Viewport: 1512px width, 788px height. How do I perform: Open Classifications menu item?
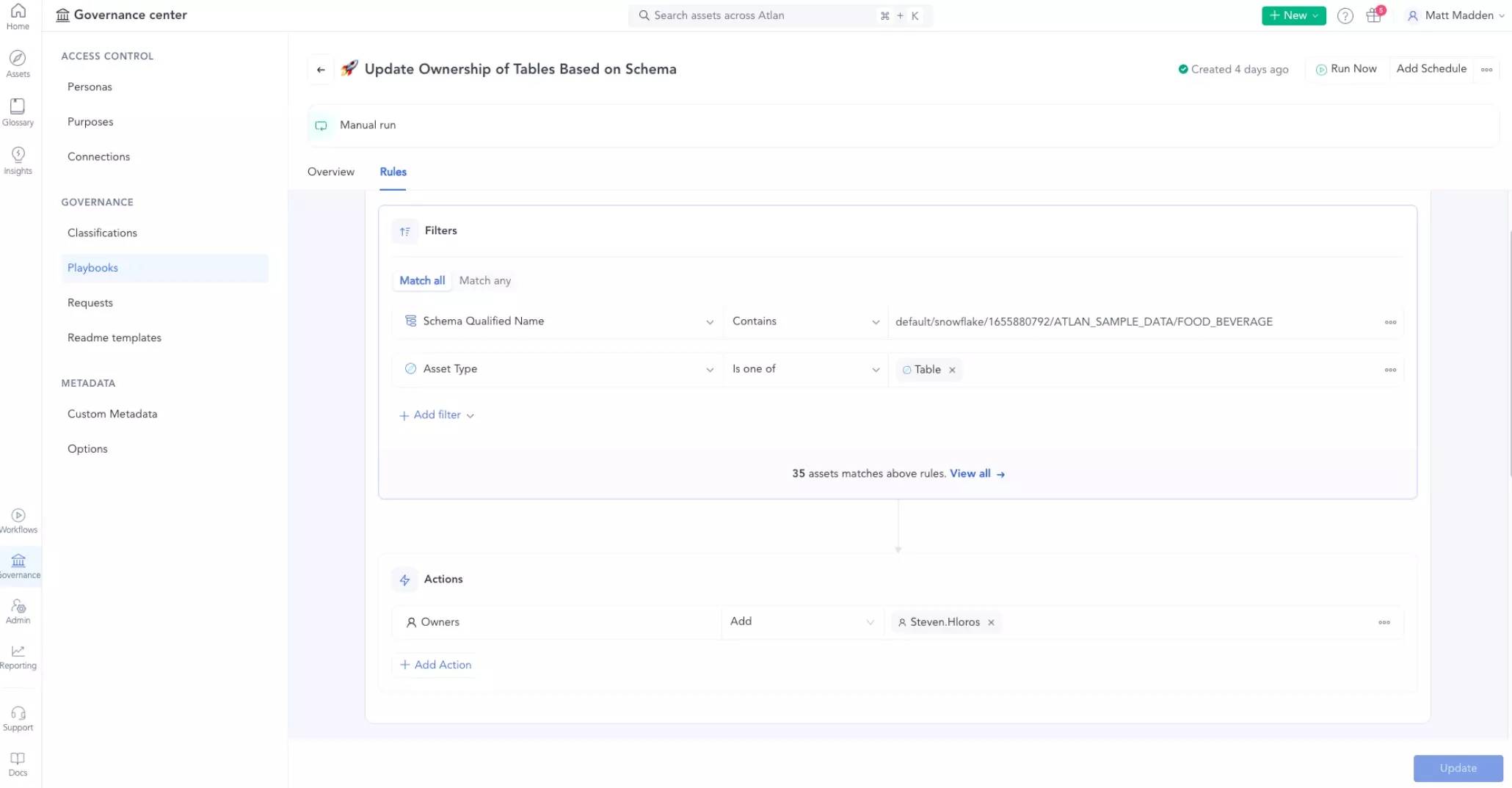[x=102, y=233]
